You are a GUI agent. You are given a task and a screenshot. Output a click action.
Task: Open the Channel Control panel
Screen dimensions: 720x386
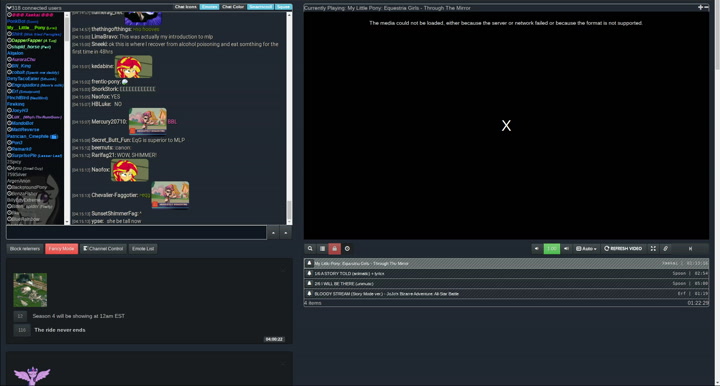103,249
